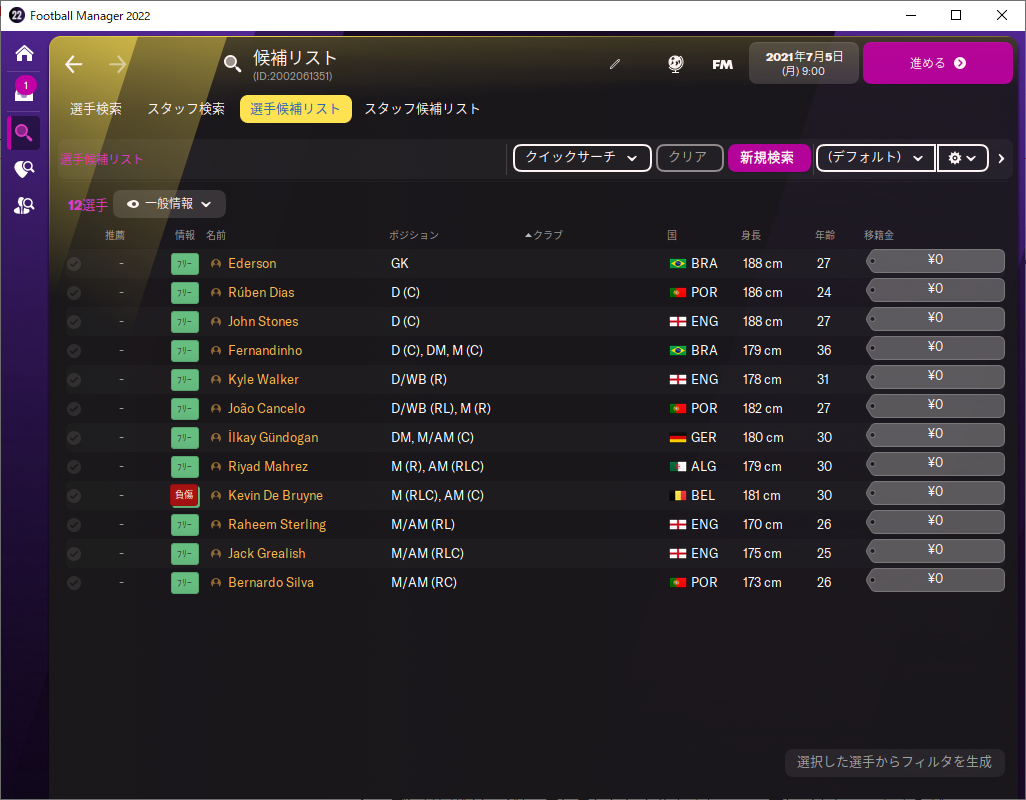The image size is (1026, 800).
Task: Click the フリー badge for Bernardo Silva
Action: tap(185, 582)
